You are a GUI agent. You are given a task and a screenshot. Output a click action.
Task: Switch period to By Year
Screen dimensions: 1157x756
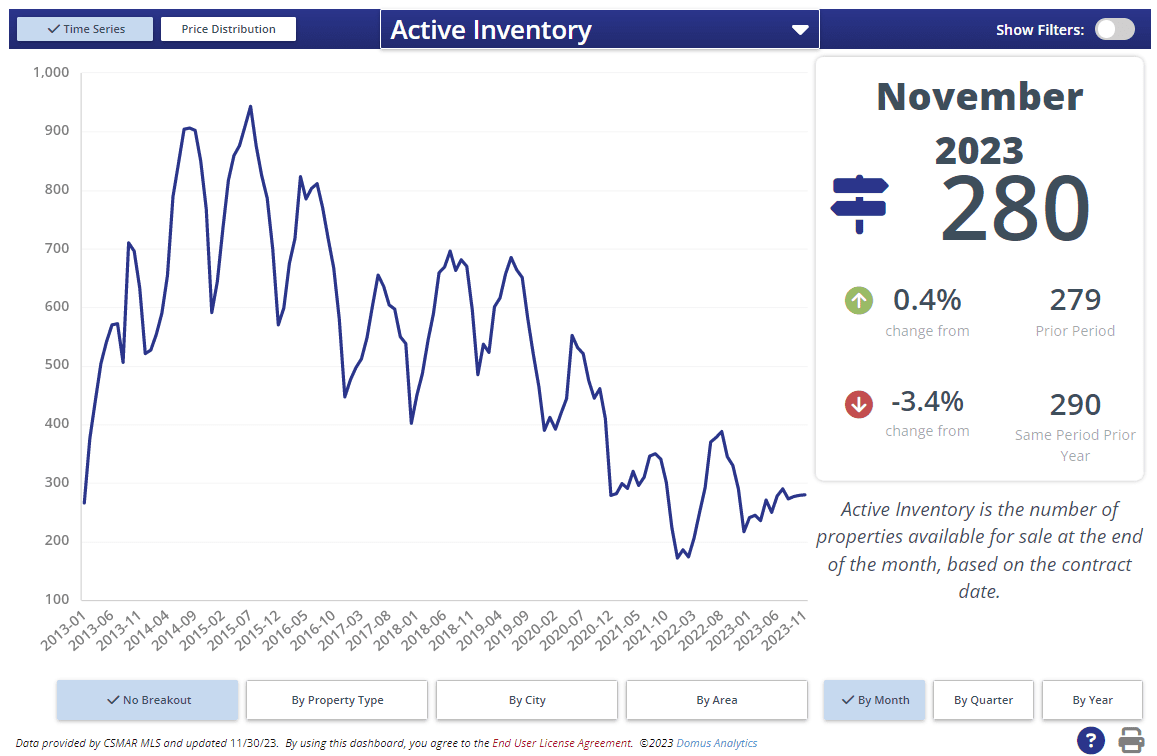point(1092,700)
